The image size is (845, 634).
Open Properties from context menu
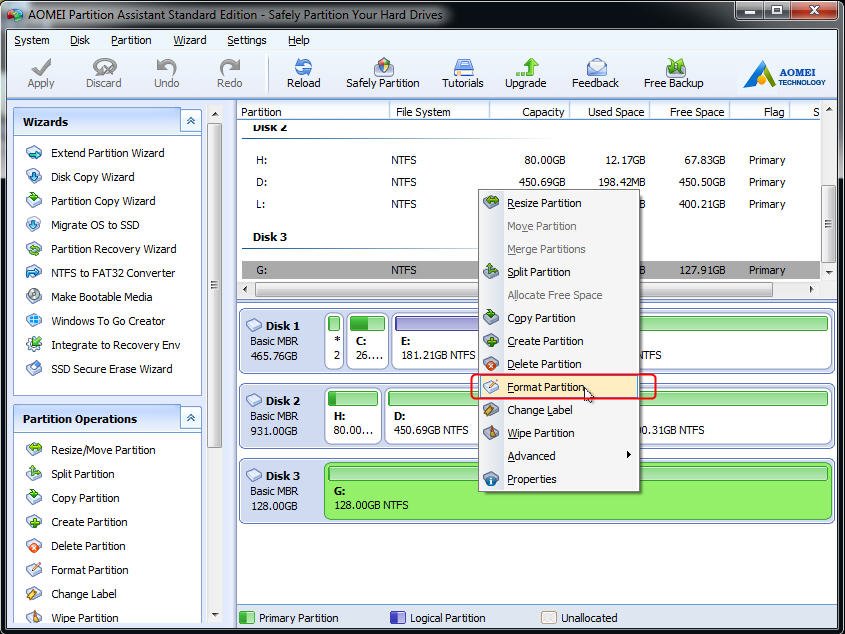coord(558,479)
